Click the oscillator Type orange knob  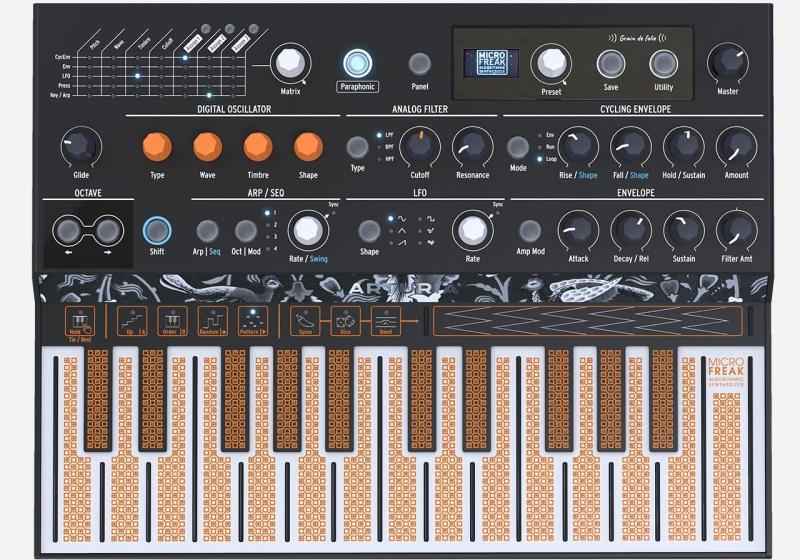click(x=157, y=146)
